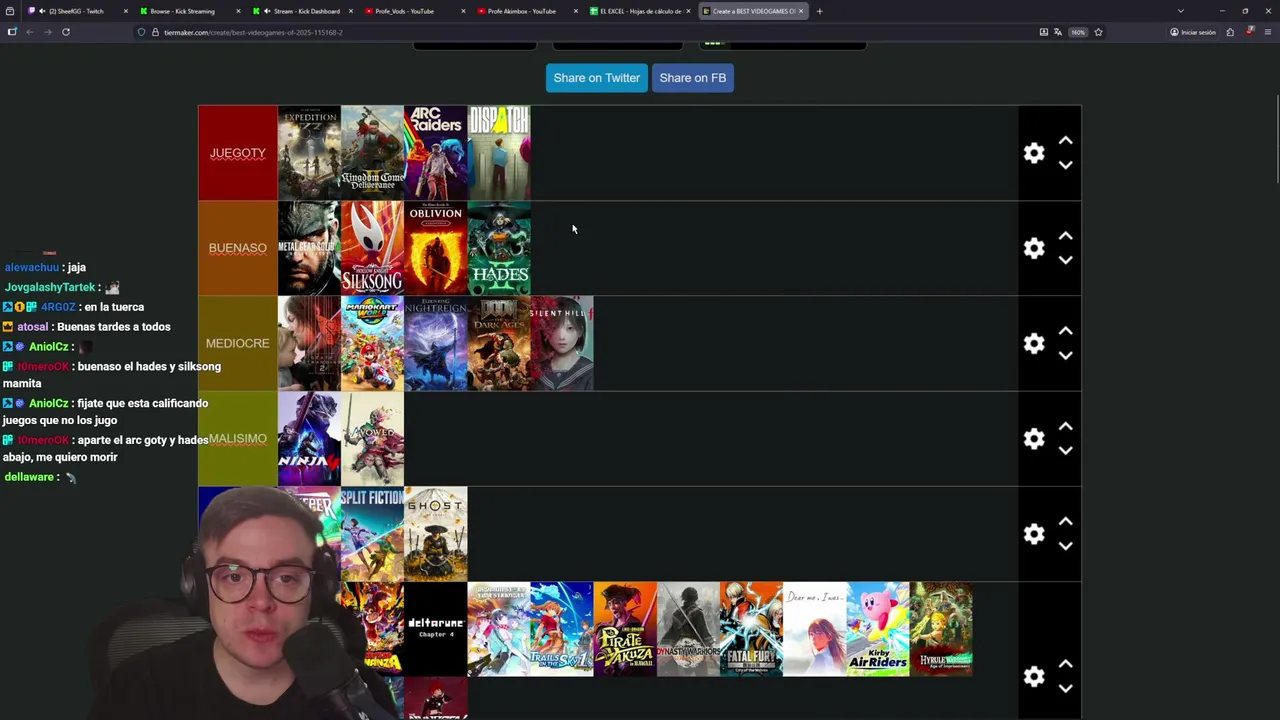Move Deltarune row up with arrow
Image resolution: width=1280 pixels, height=720 pixels.
[x=1066, y=665]
